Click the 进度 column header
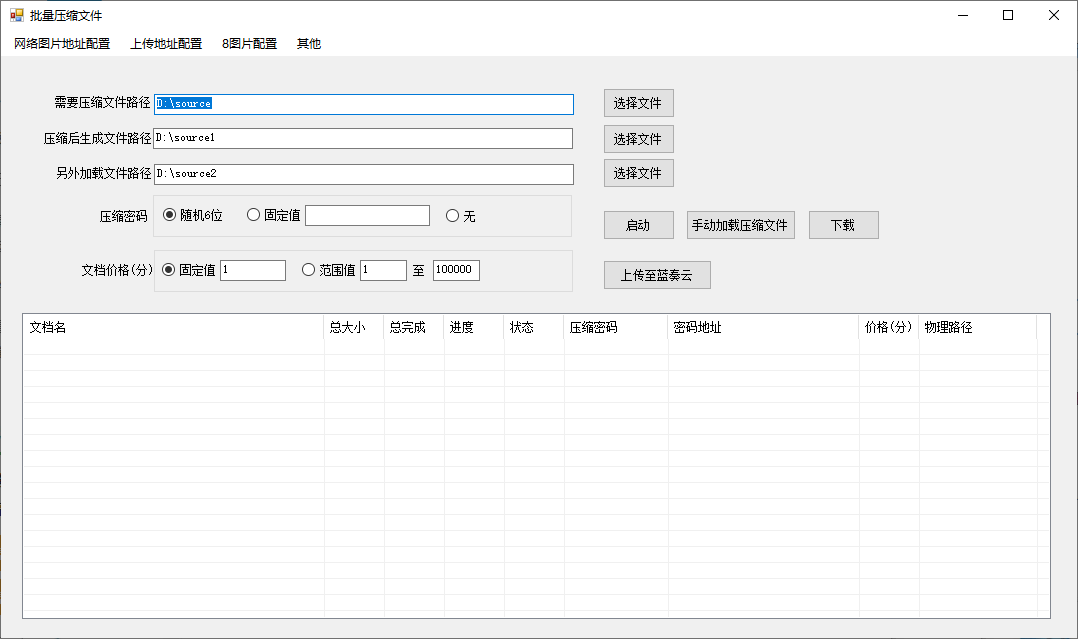1078x639 pixels. pyautogui.click(x=474, y=327)
